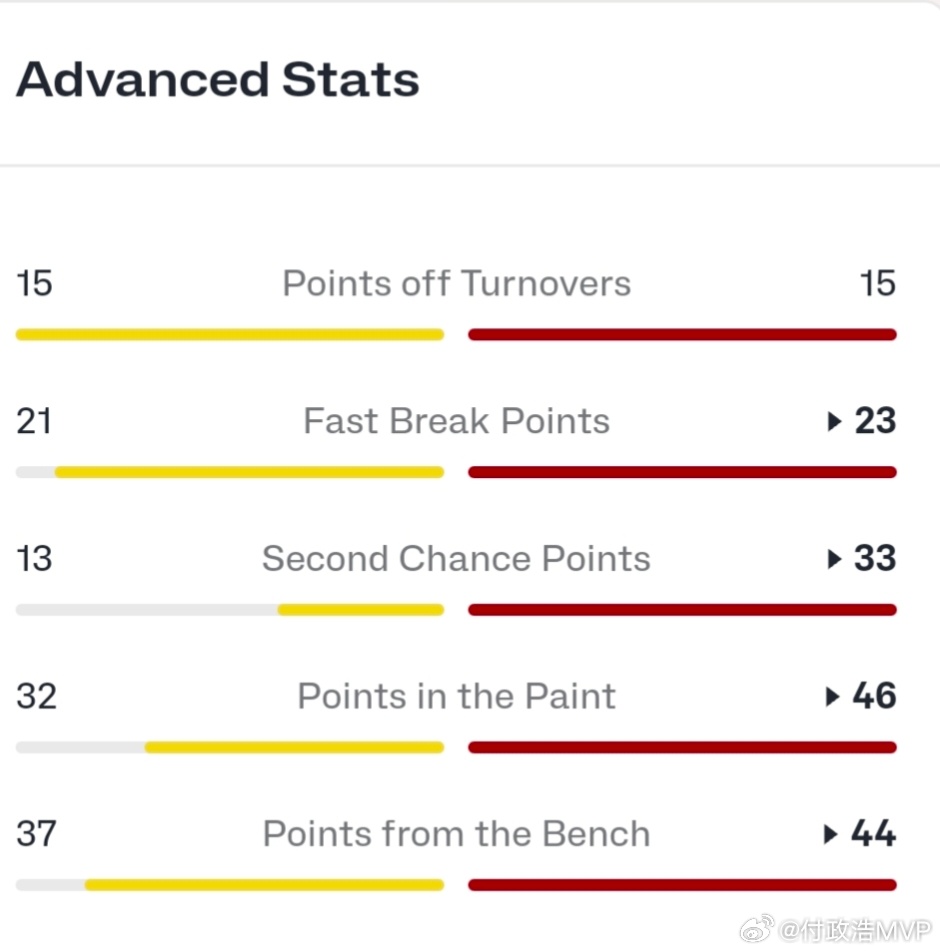This screenshot has height=952, width=940.
Task: Open the Second Chance Points stat
Action: pos(457,559)
